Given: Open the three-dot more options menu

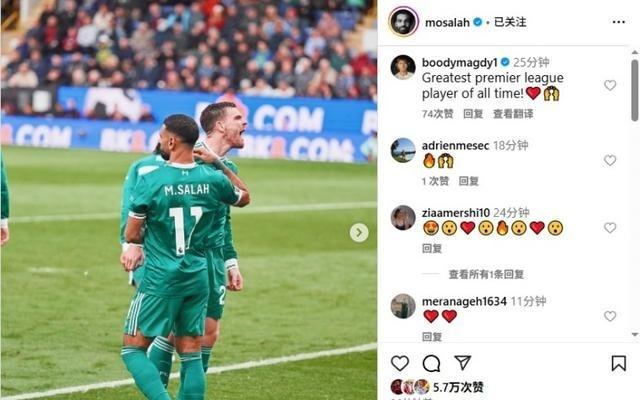Looking at the screenshot, I should [x=619, y=22].
